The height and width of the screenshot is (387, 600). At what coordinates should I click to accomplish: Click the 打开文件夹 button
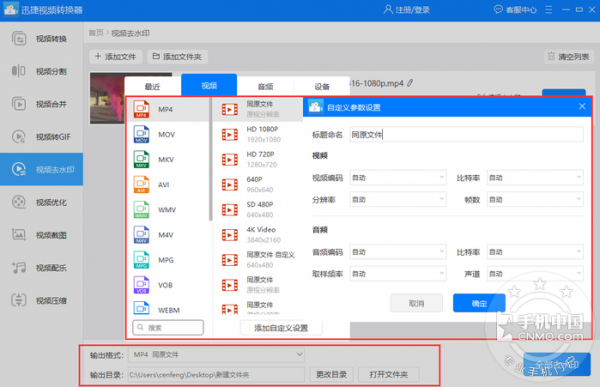tap(389, 374)
